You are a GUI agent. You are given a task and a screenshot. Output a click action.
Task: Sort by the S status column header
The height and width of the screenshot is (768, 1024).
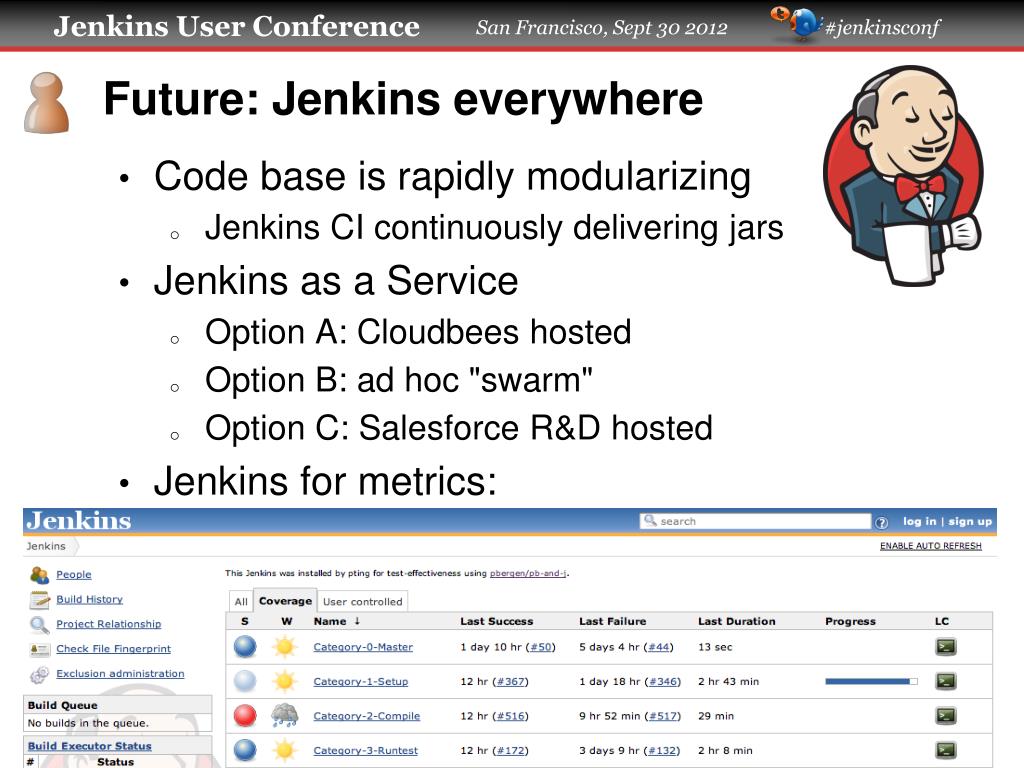click(x=245, y=621)
